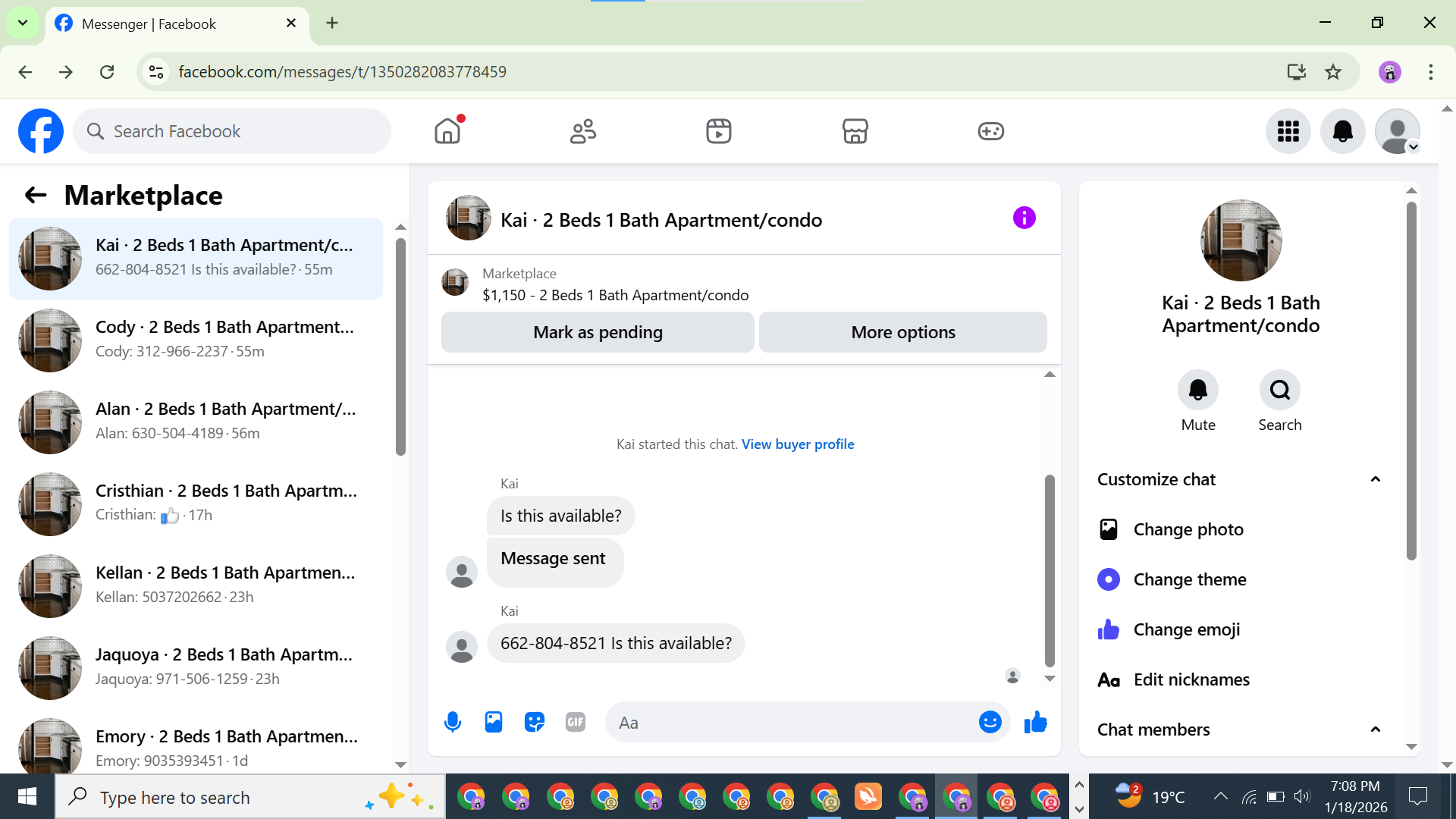Open Marketplace from the top navigation
Screen dimensions: 1456x819
point(855,131)
